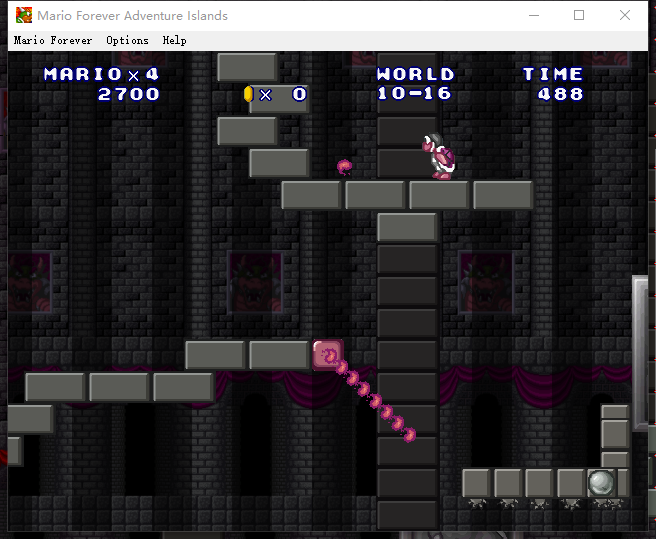Click the Bowser portrait at the left edge

(30, 282)
